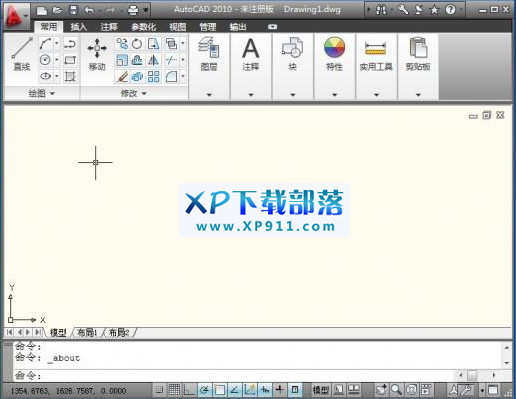
Task: Open the Annotate (注释) ribbon tab
Action: pos(109,27)
